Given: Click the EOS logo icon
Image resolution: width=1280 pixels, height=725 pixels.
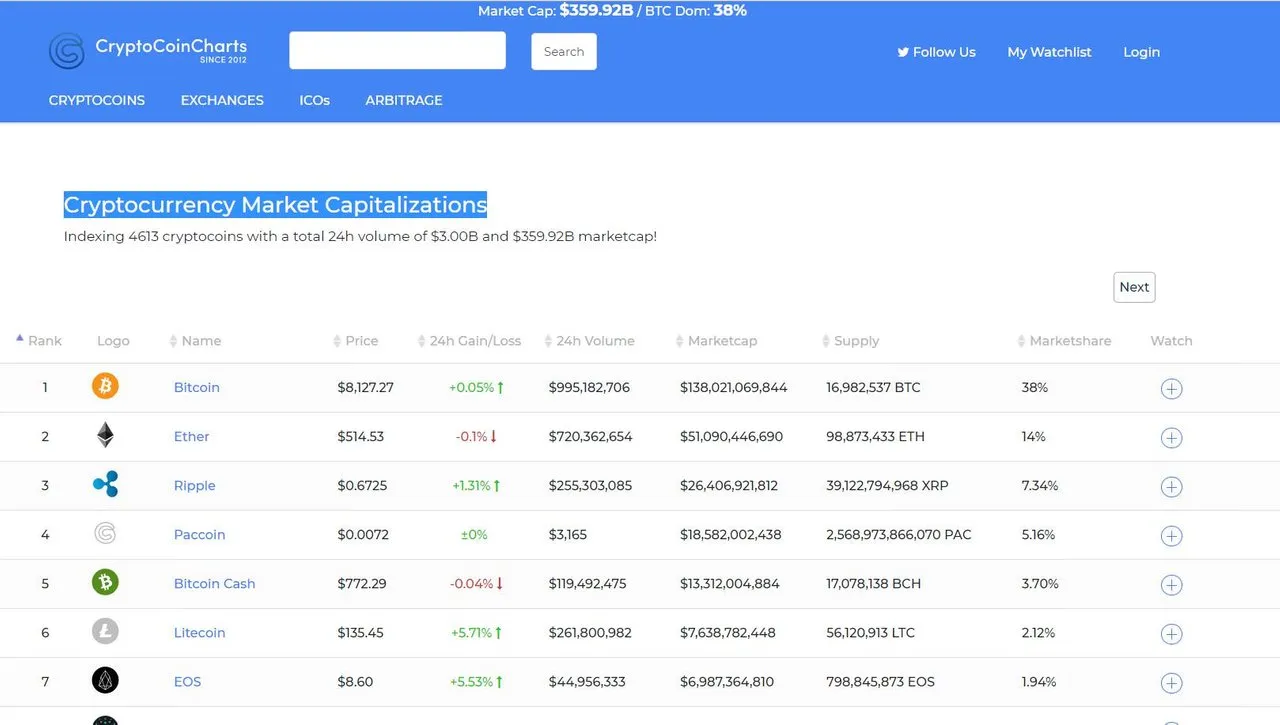Looking at the screenshot, I should click(x=105, y=680).
